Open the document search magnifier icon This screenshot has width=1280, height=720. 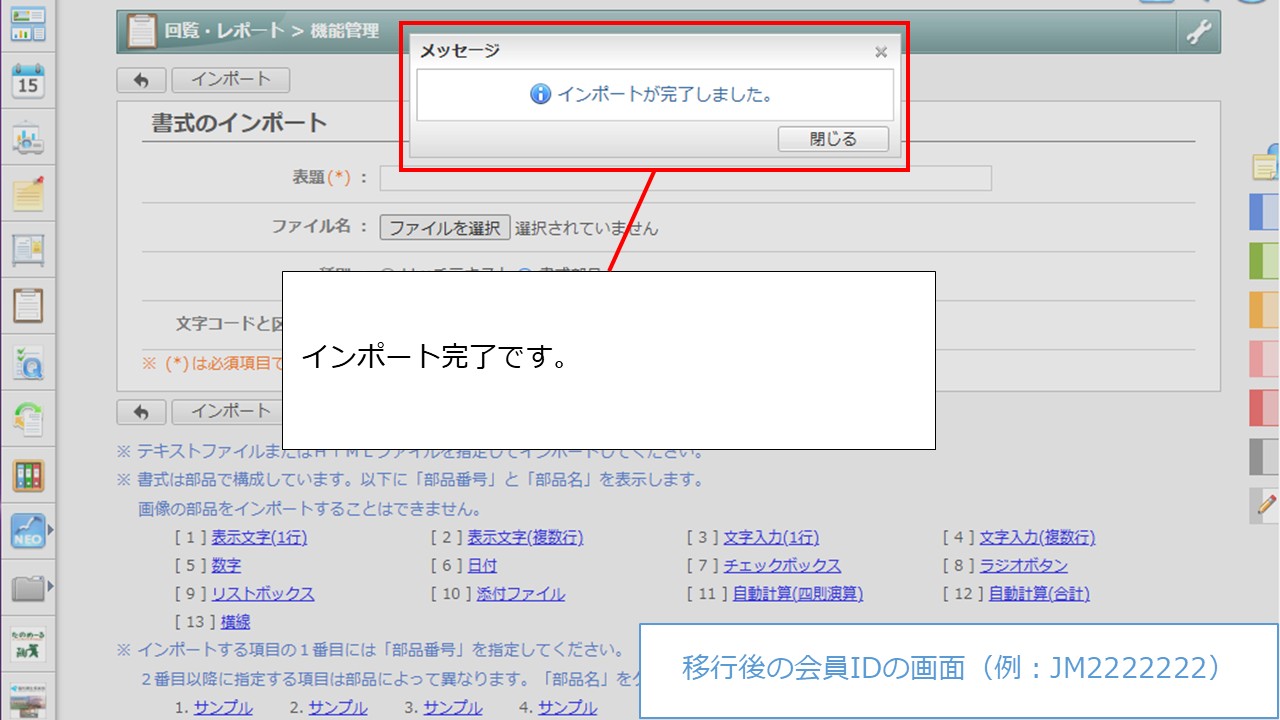[28, 363]
